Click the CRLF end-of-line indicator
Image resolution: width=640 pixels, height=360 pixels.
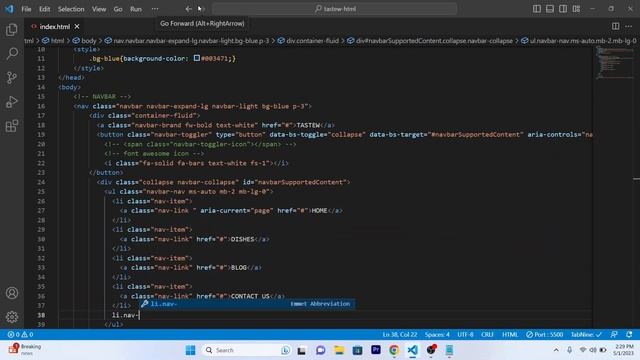(x=487, y=334)
